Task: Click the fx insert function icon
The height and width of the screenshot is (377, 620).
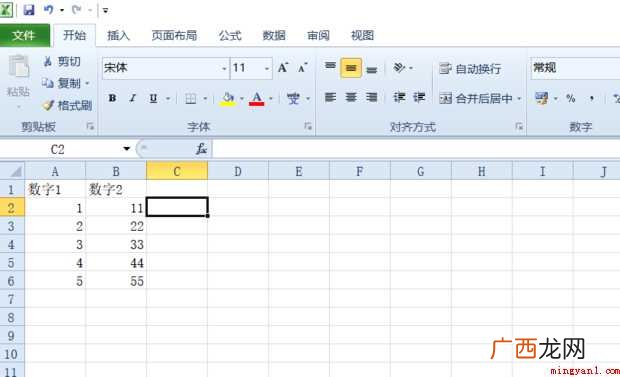Action: pos(201,149)
